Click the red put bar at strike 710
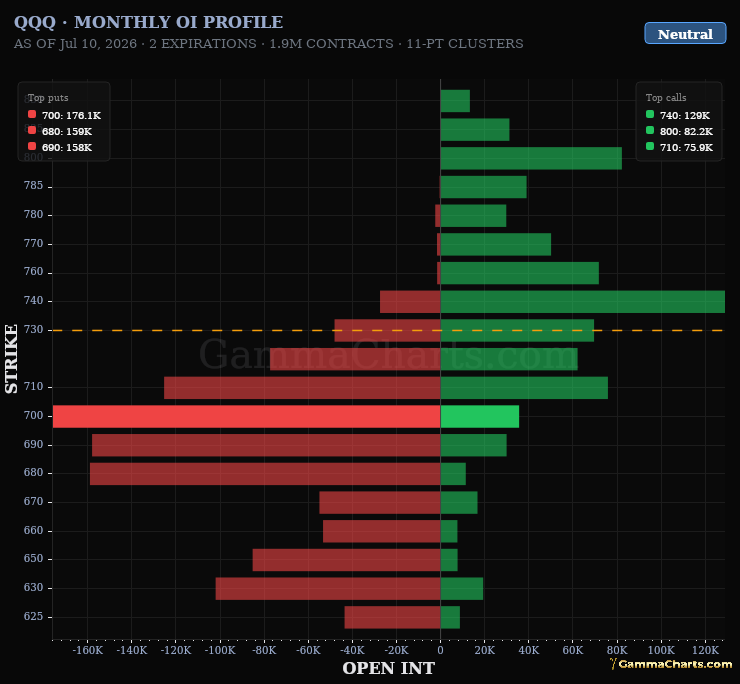 [302, 388]
